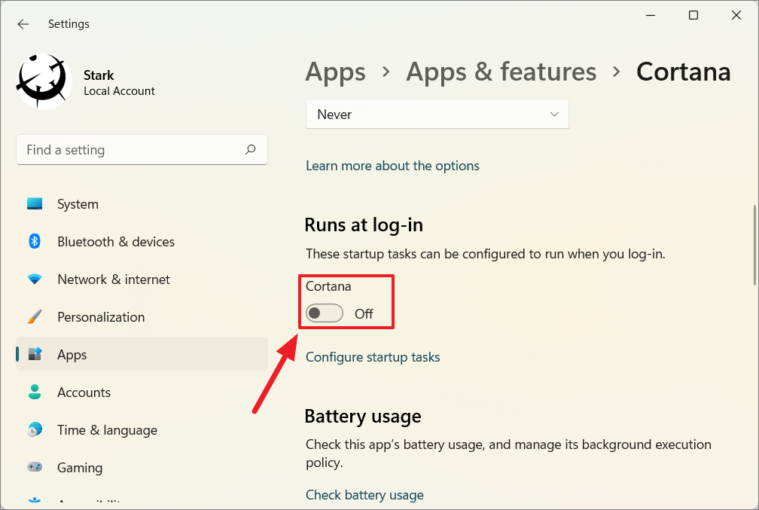Open Configure startup tasks link

coord(373,357)
